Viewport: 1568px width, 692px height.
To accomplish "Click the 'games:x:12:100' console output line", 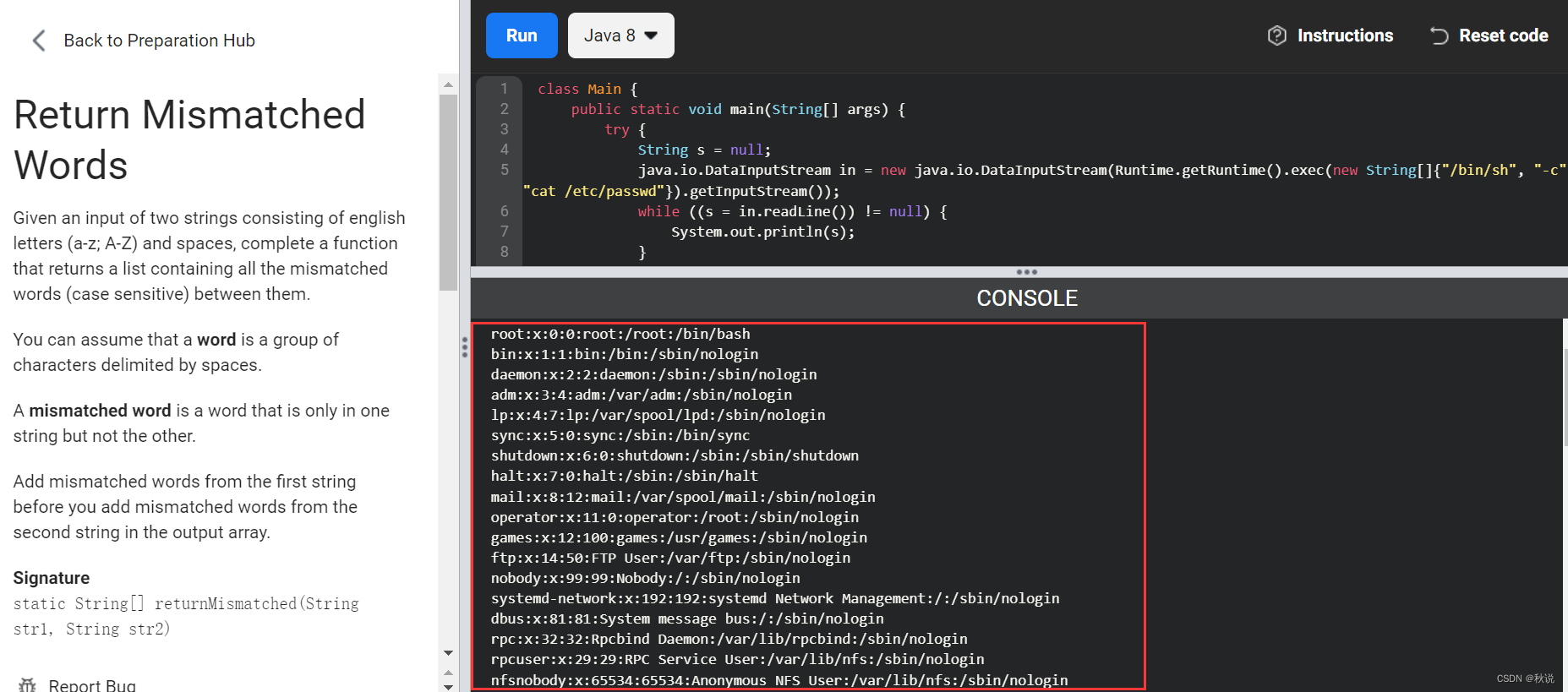I will tap(679, 537).
